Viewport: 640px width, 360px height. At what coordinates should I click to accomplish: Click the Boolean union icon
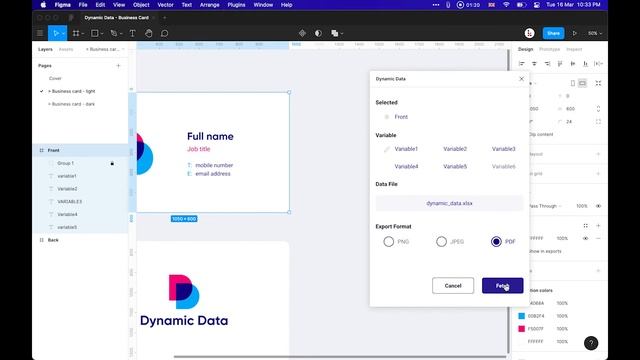pyautogui.click(x=335, y=33)
